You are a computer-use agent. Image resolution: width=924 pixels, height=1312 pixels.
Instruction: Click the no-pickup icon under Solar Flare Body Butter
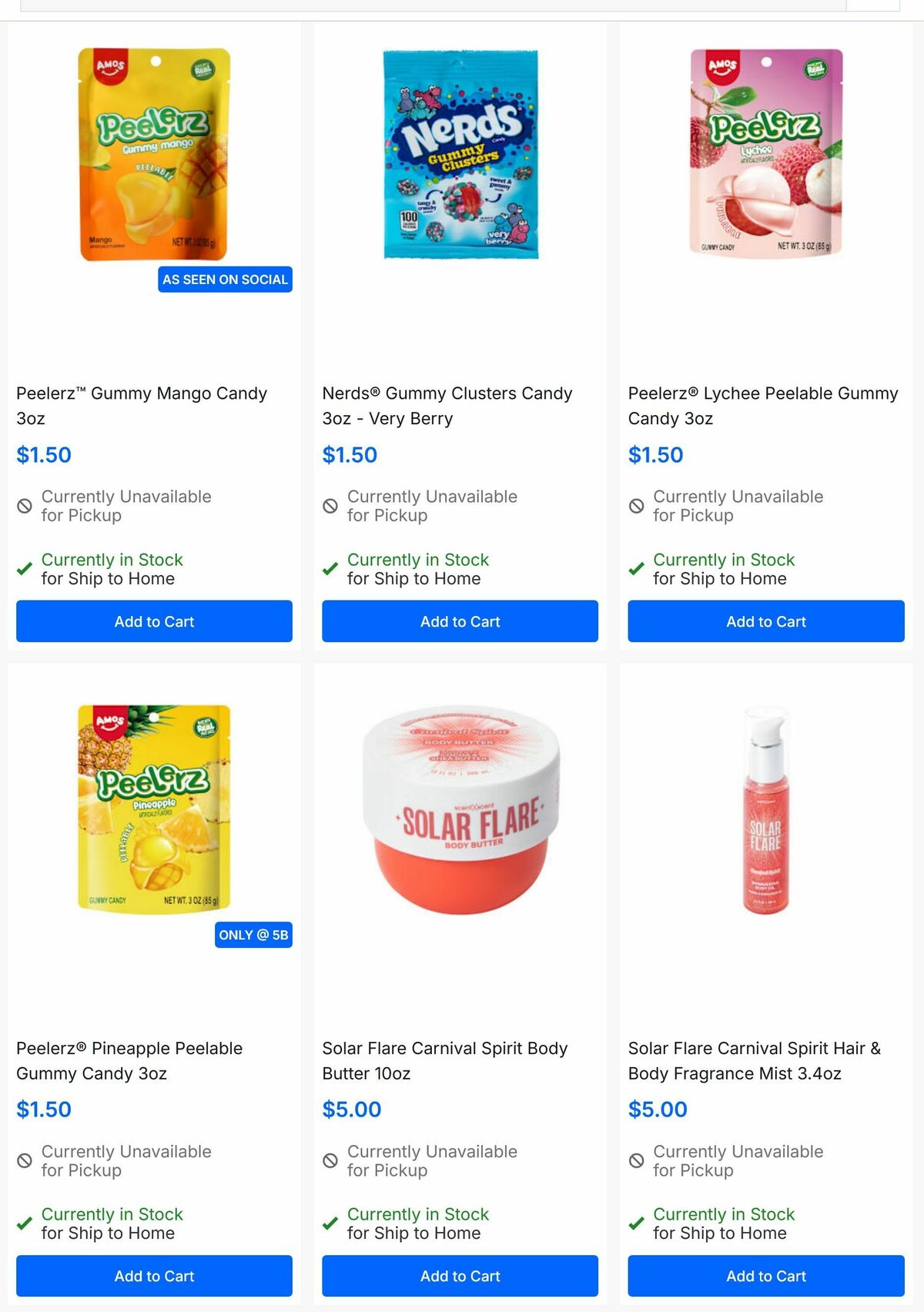coord(330,1160)
